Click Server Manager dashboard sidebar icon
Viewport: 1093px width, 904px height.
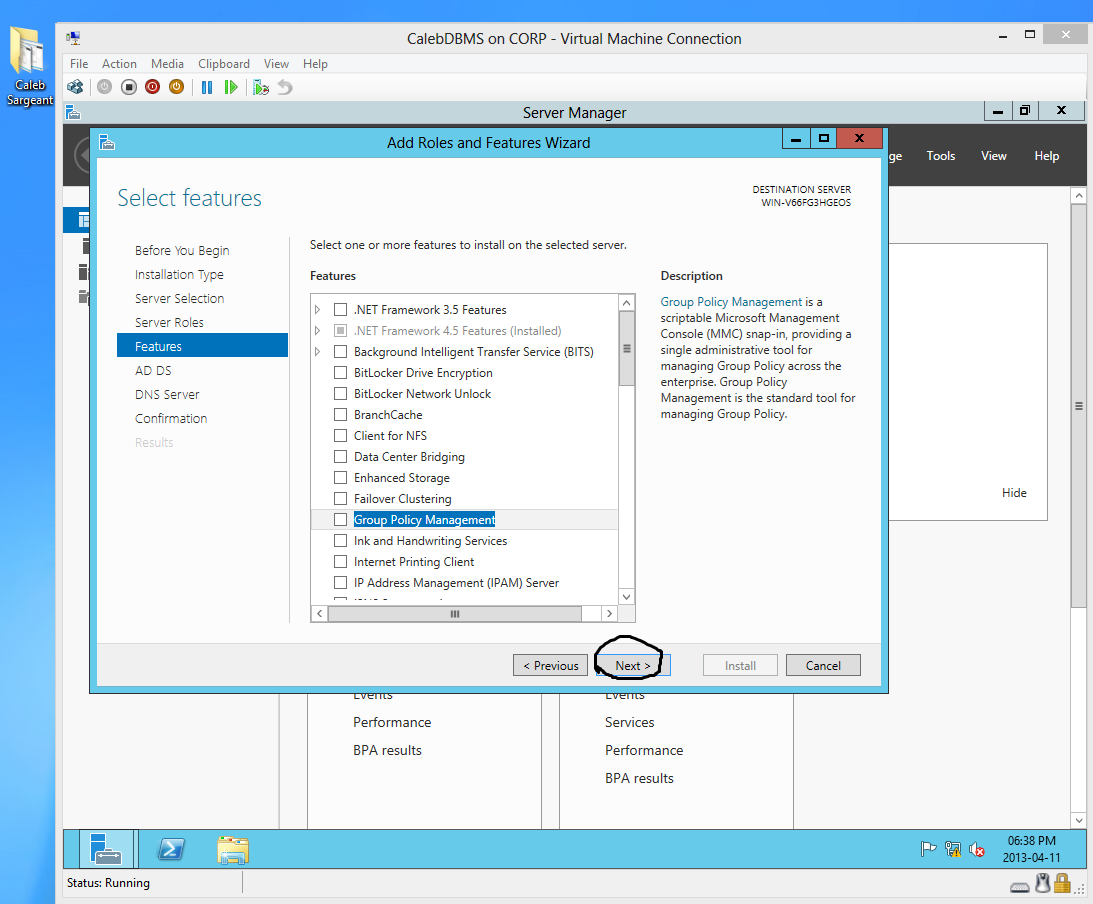pos(84,220)
